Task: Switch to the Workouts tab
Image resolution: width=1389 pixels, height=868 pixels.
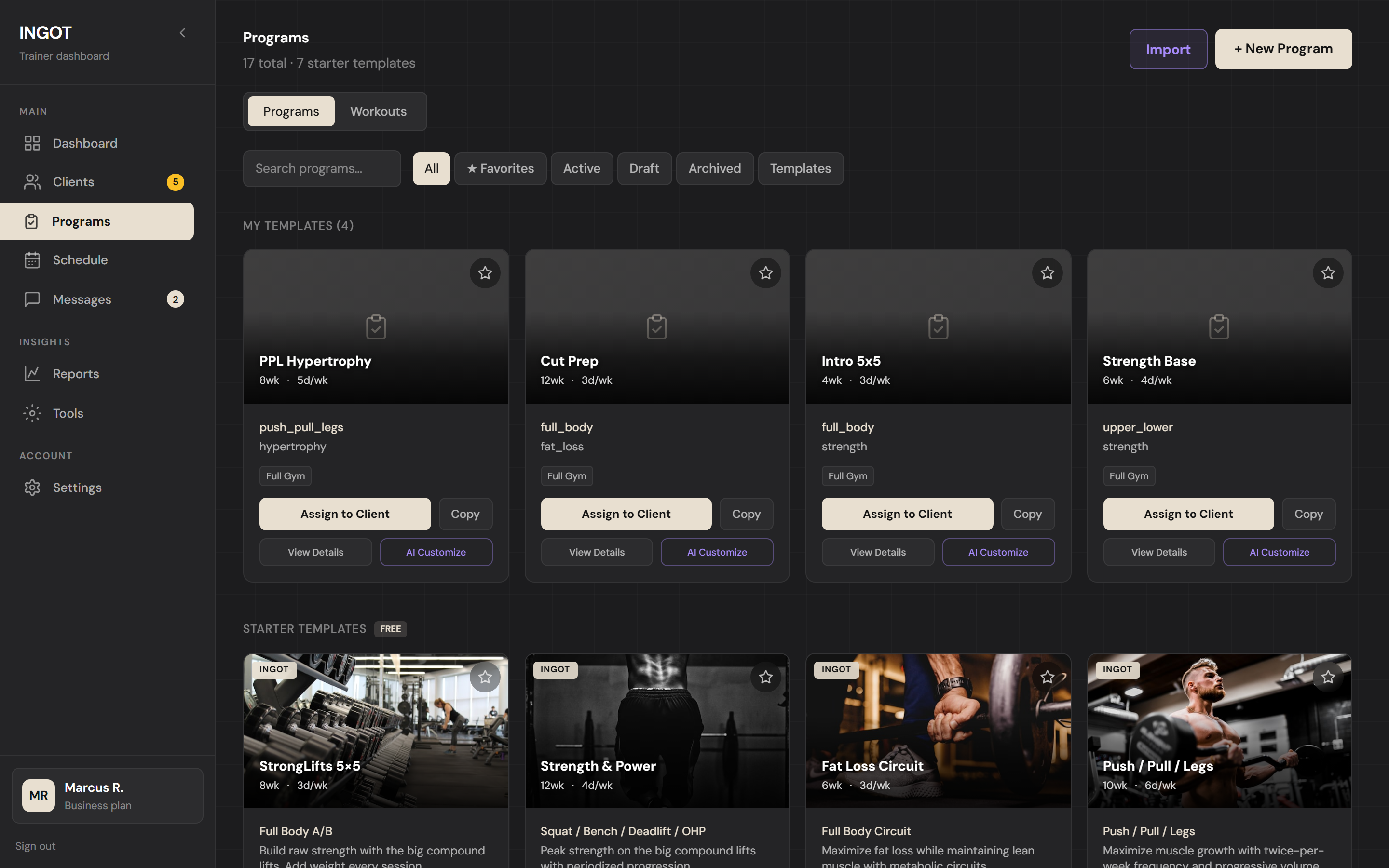Action: pyautogui.click(x=378, y=111)
